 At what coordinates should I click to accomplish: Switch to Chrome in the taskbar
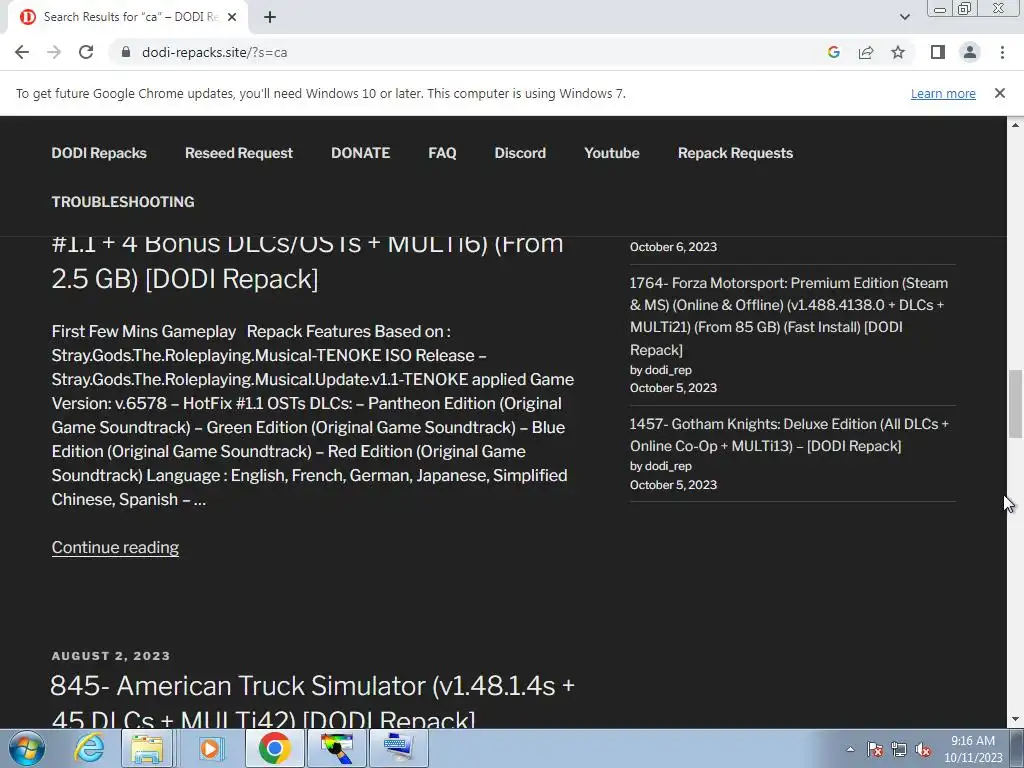pyautogui.click(x=274, y=748)
